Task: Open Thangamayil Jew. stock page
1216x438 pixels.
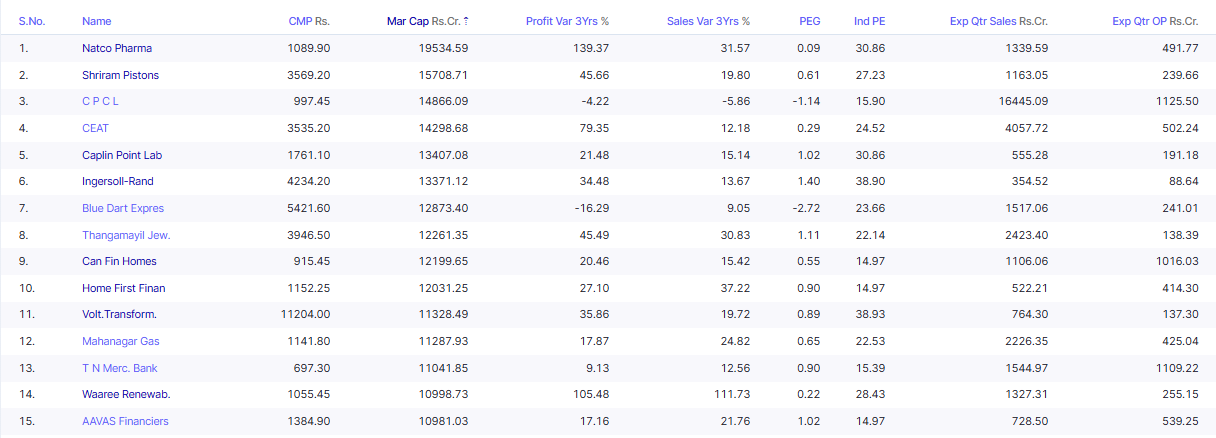Action: pyautogui.click(x=126, y=235)
